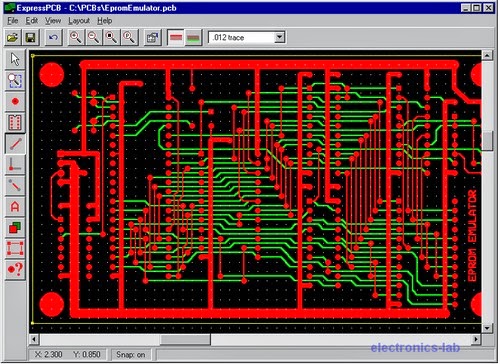Viewport: 500px width, 364px height.
Task: Select the place pad tool
Action: pos(15,101)
